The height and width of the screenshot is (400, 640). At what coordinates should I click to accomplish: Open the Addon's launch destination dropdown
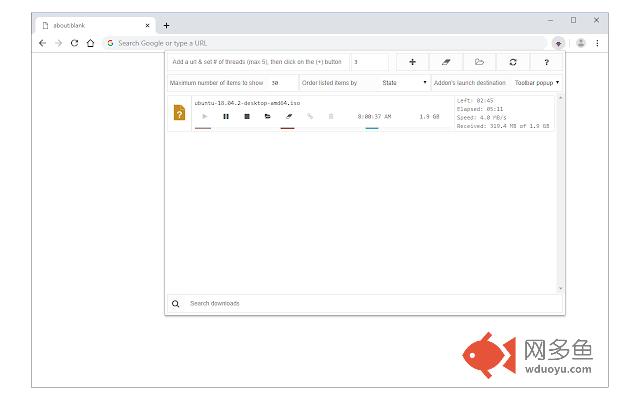537,82
